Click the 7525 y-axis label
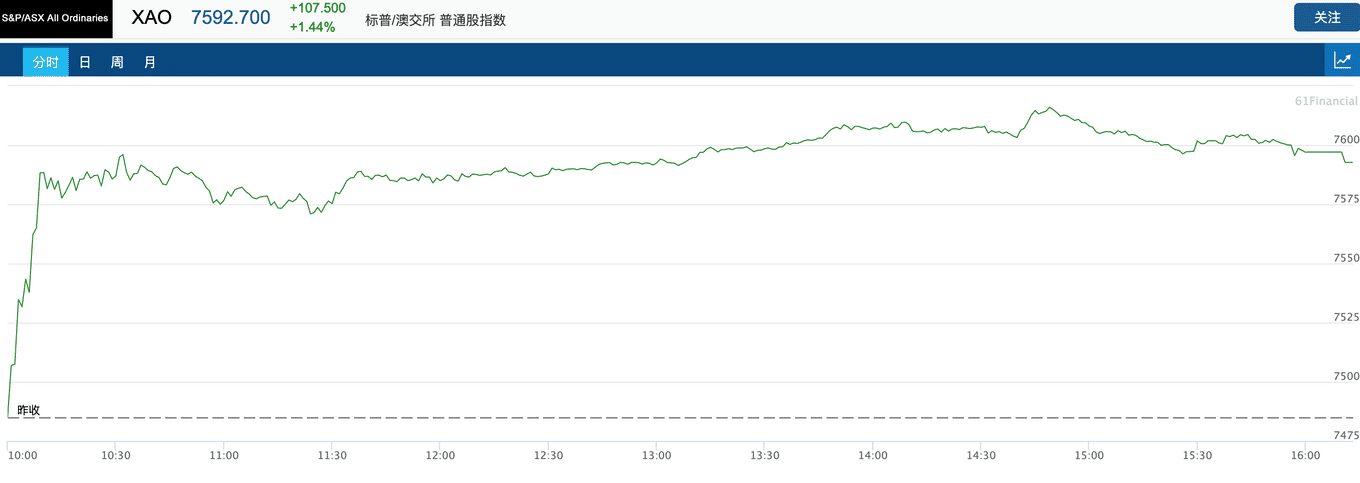The image size is (1360, 483). pyautogui.click(x=1346, y=317)
